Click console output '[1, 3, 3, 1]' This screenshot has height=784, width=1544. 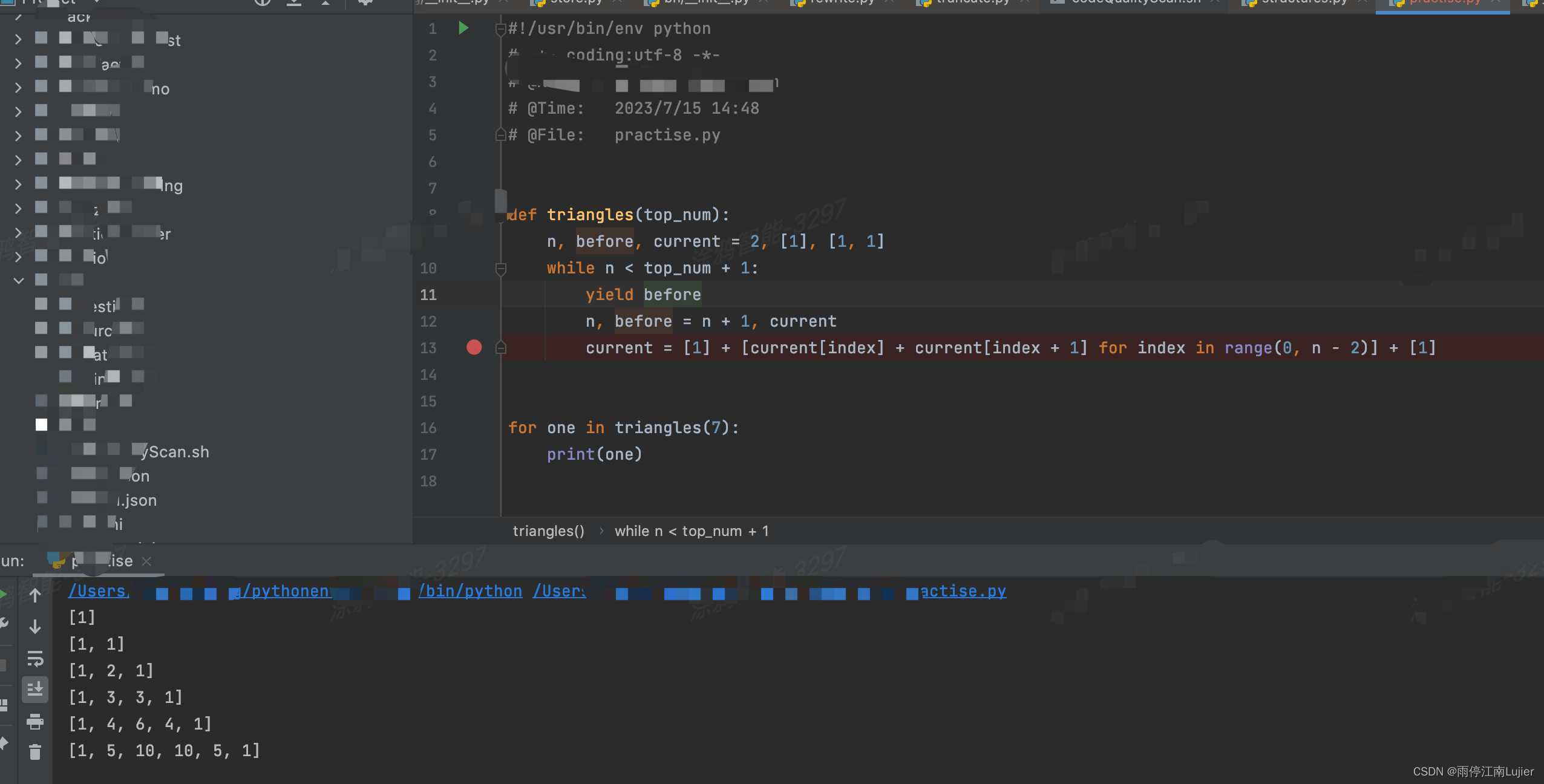click(x=126, y=697)
